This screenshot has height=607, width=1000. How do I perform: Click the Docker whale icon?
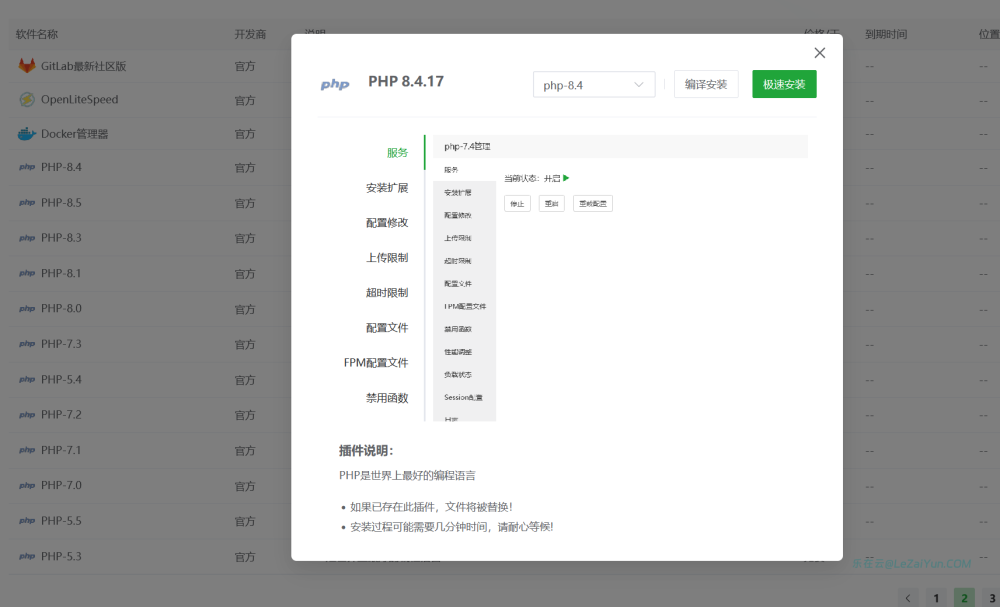click(x=27, y=134)
